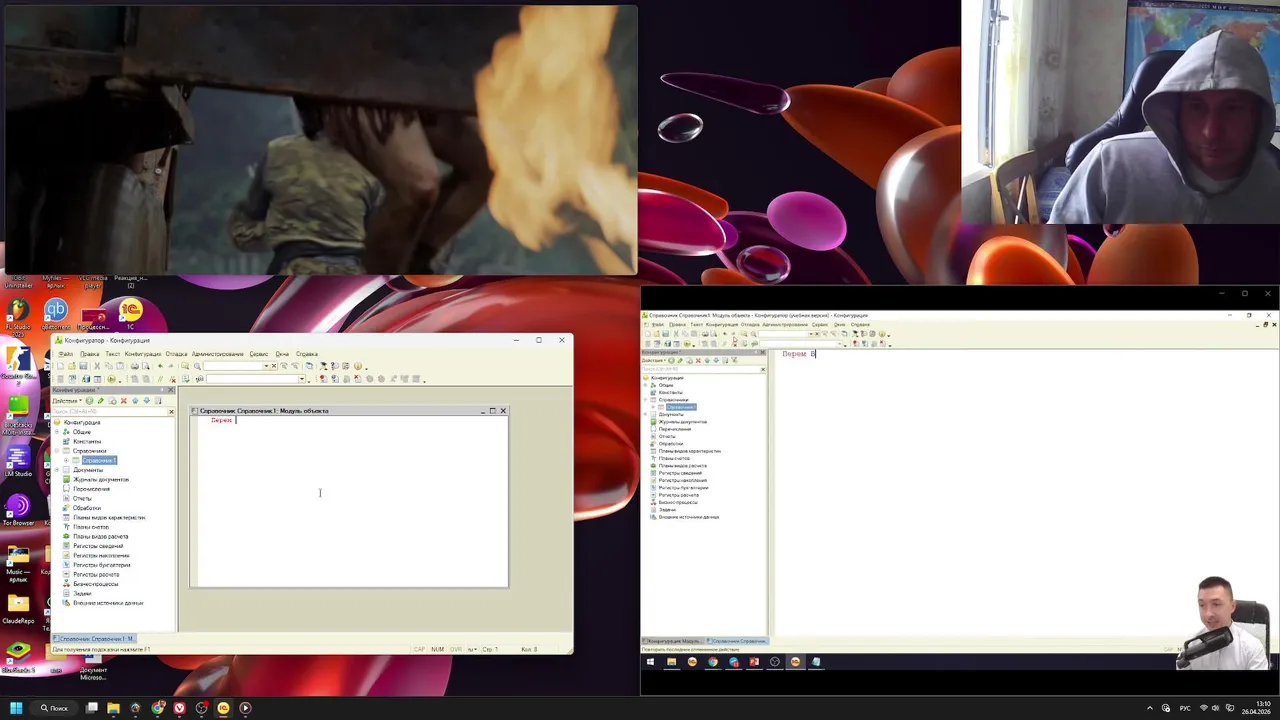Screen dimensions: 1280x720
Task: Click pencil Edit icon in configuration panel
Action: pos(101,401)
